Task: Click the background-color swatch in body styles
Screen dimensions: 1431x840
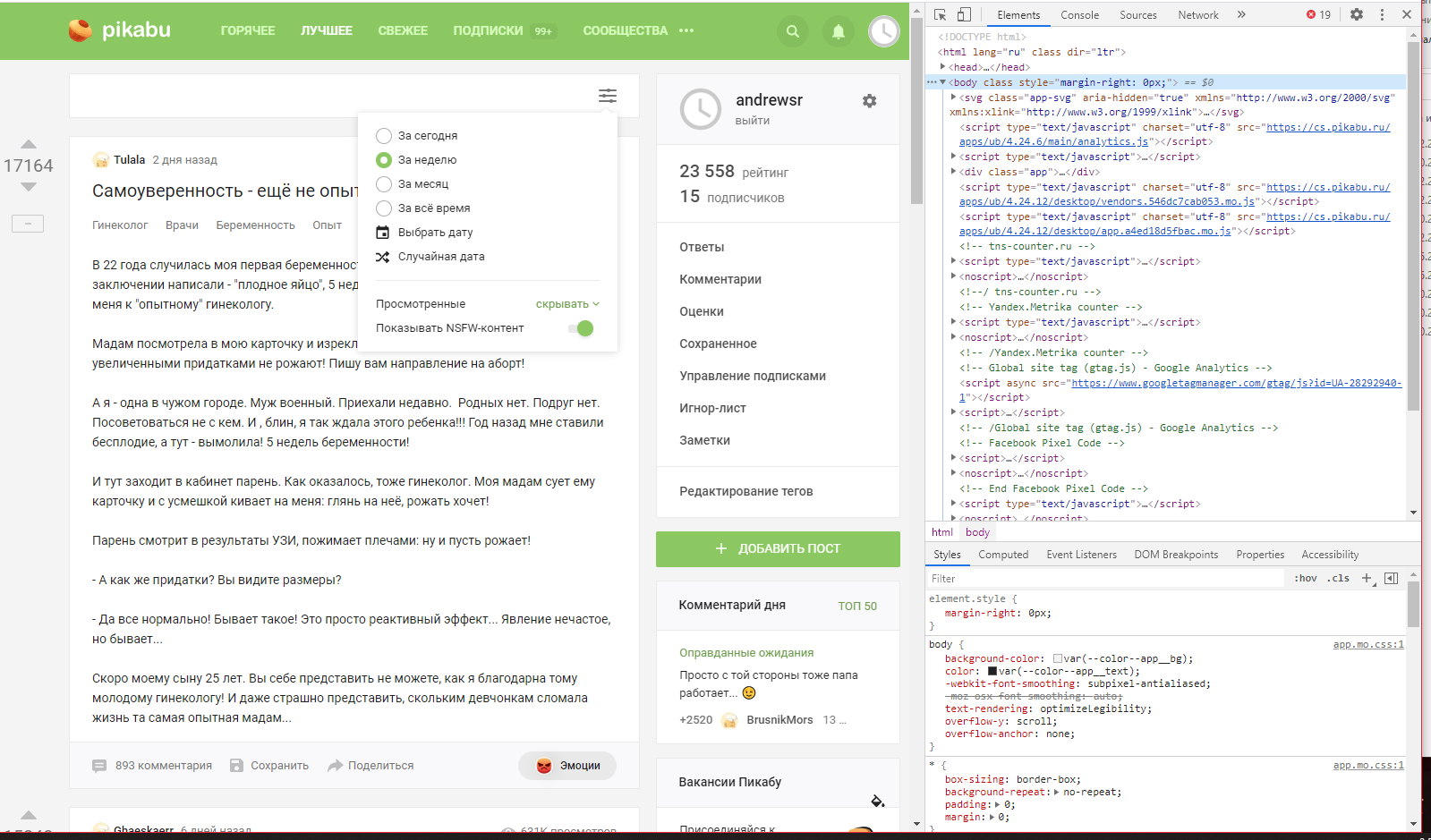Action: 1058,659
